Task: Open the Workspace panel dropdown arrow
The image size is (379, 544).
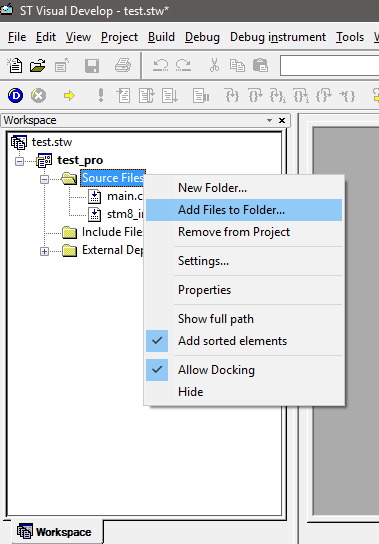Action: [x=269, y=120]
